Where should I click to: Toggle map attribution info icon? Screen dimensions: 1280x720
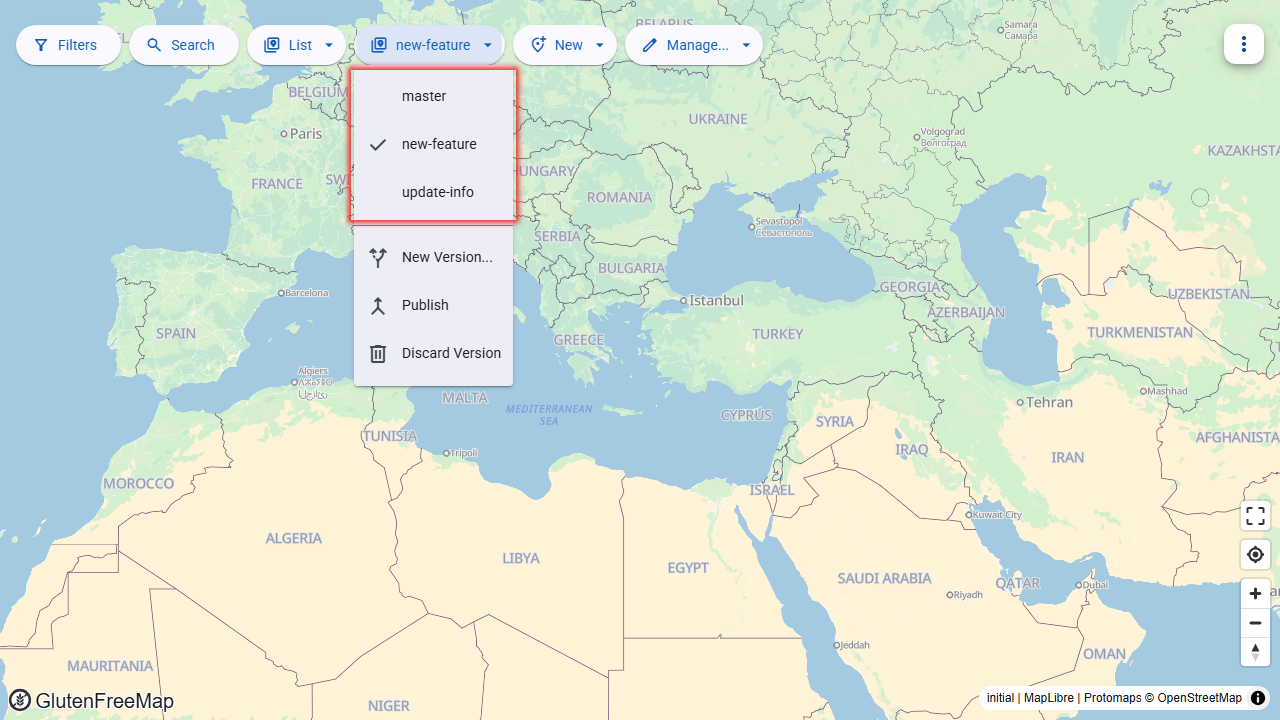coord(1258,698)
